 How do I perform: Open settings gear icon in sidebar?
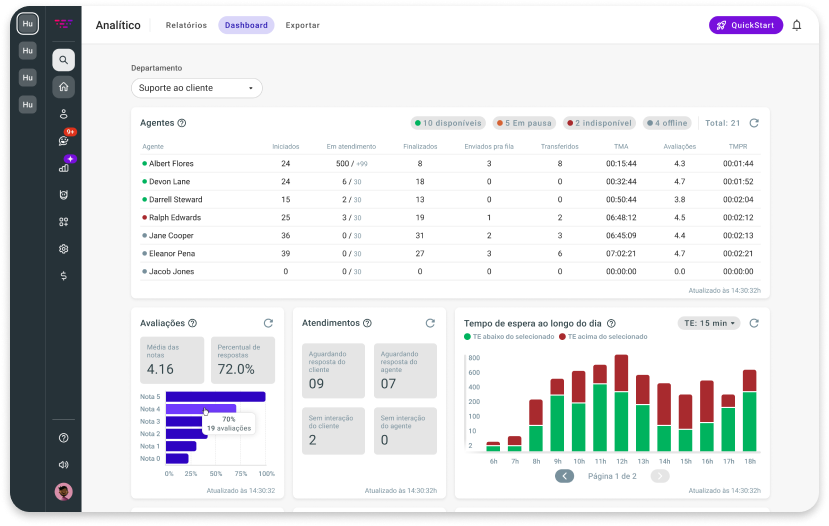click(63, 248)
